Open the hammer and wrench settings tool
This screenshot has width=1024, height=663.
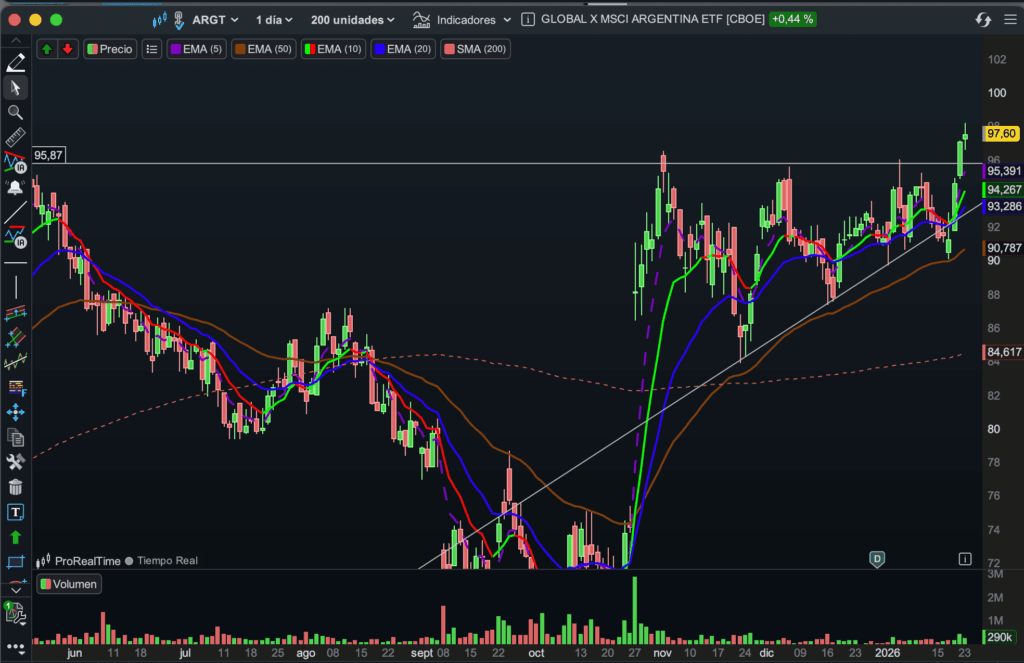pyautogui.click(x=15, y=462)
